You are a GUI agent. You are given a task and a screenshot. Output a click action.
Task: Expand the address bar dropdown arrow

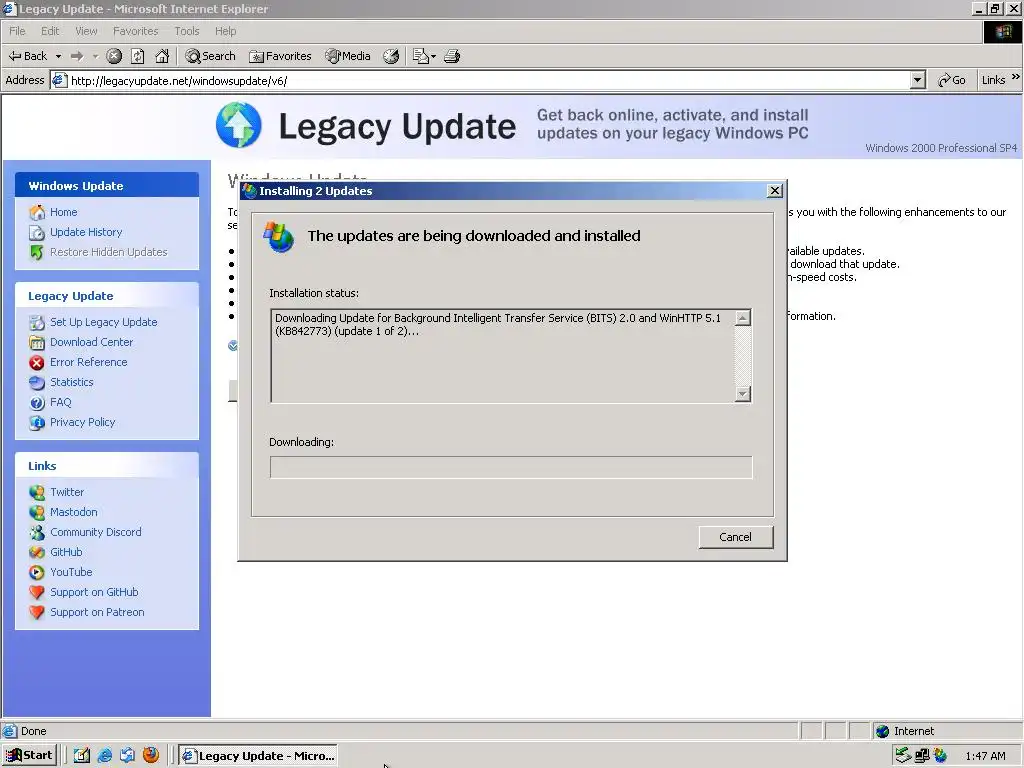point(918,80)
